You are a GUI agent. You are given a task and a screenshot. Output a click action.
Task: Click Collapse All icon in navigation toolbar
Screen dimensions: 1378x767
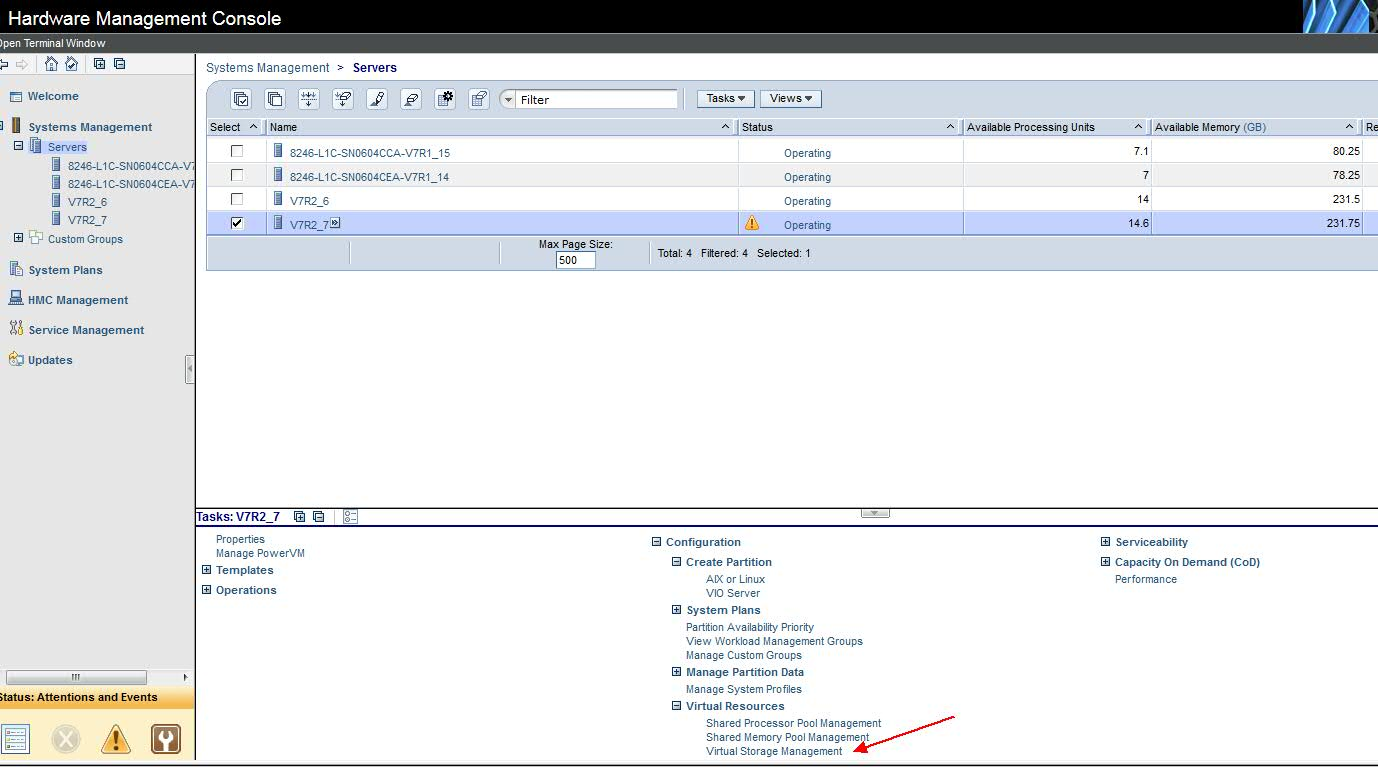[x=119, y=64]
